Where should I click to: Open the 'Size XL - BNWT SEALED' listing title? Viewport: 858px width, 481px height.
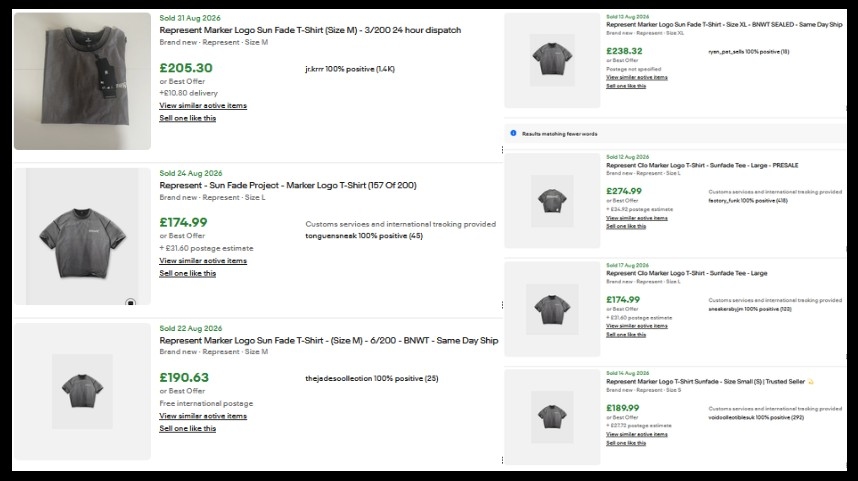724,25
